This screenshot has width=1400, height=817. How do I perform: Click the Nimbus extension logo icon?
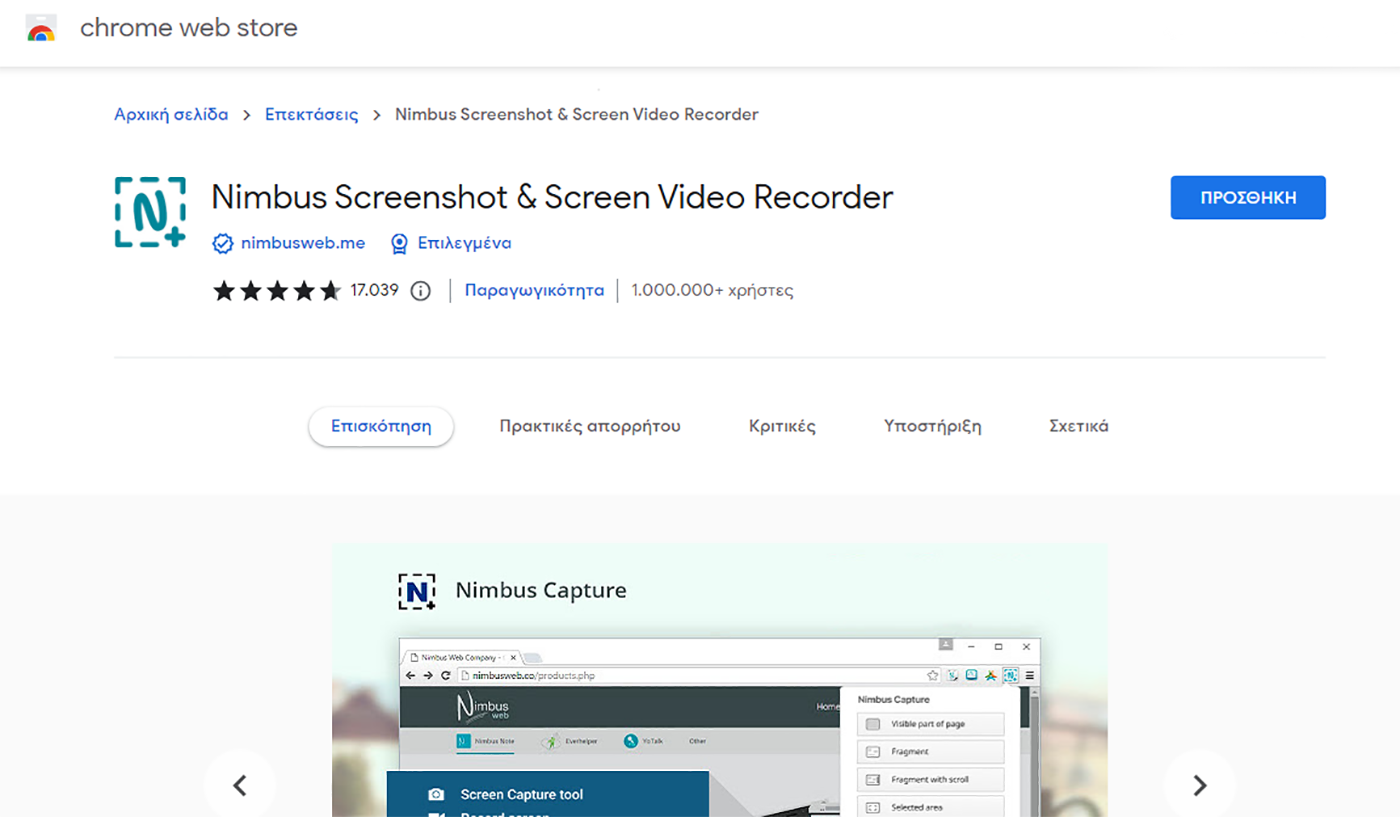coord(150,212)
